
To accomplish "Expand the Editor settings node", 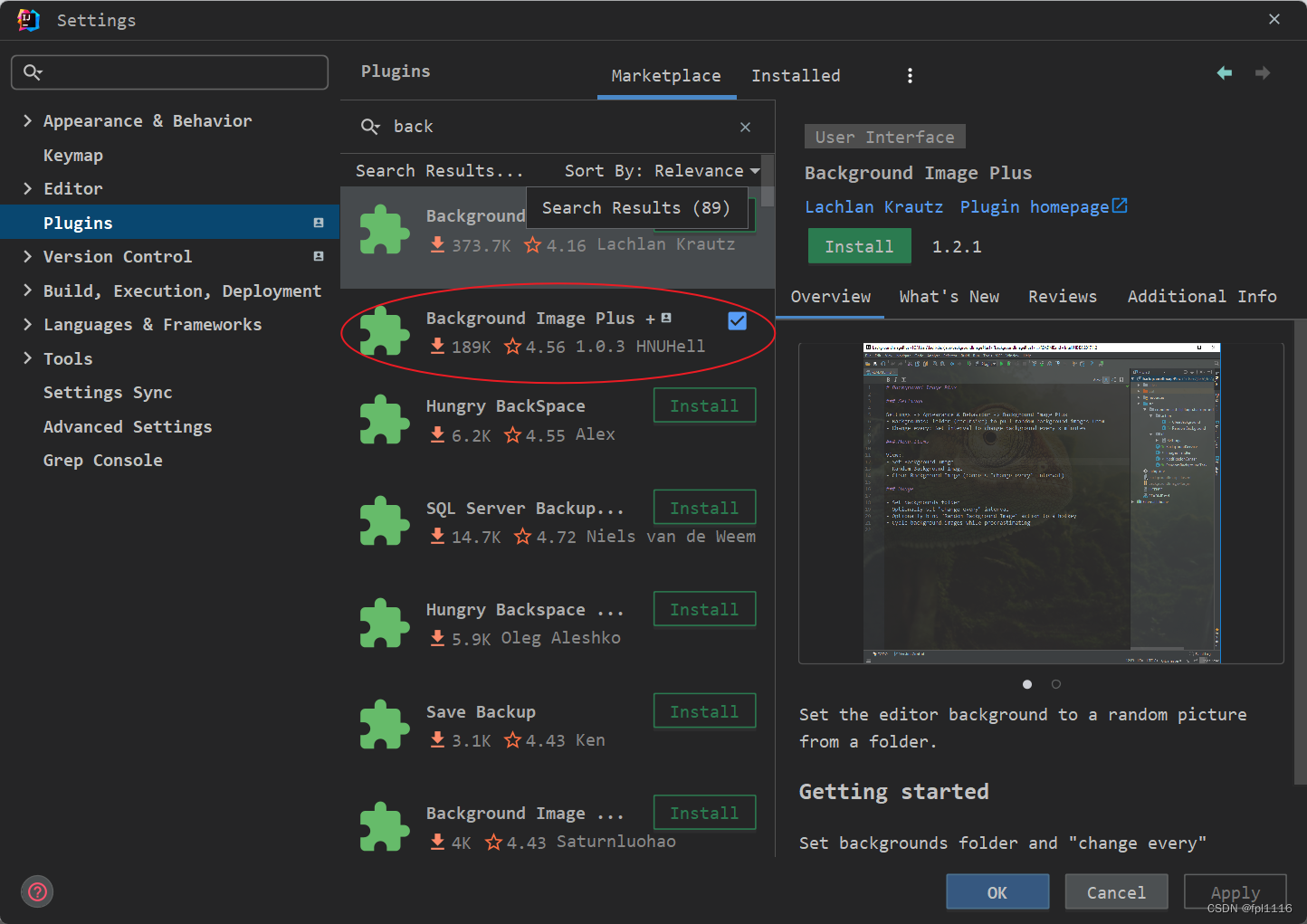I will point(27,188).
